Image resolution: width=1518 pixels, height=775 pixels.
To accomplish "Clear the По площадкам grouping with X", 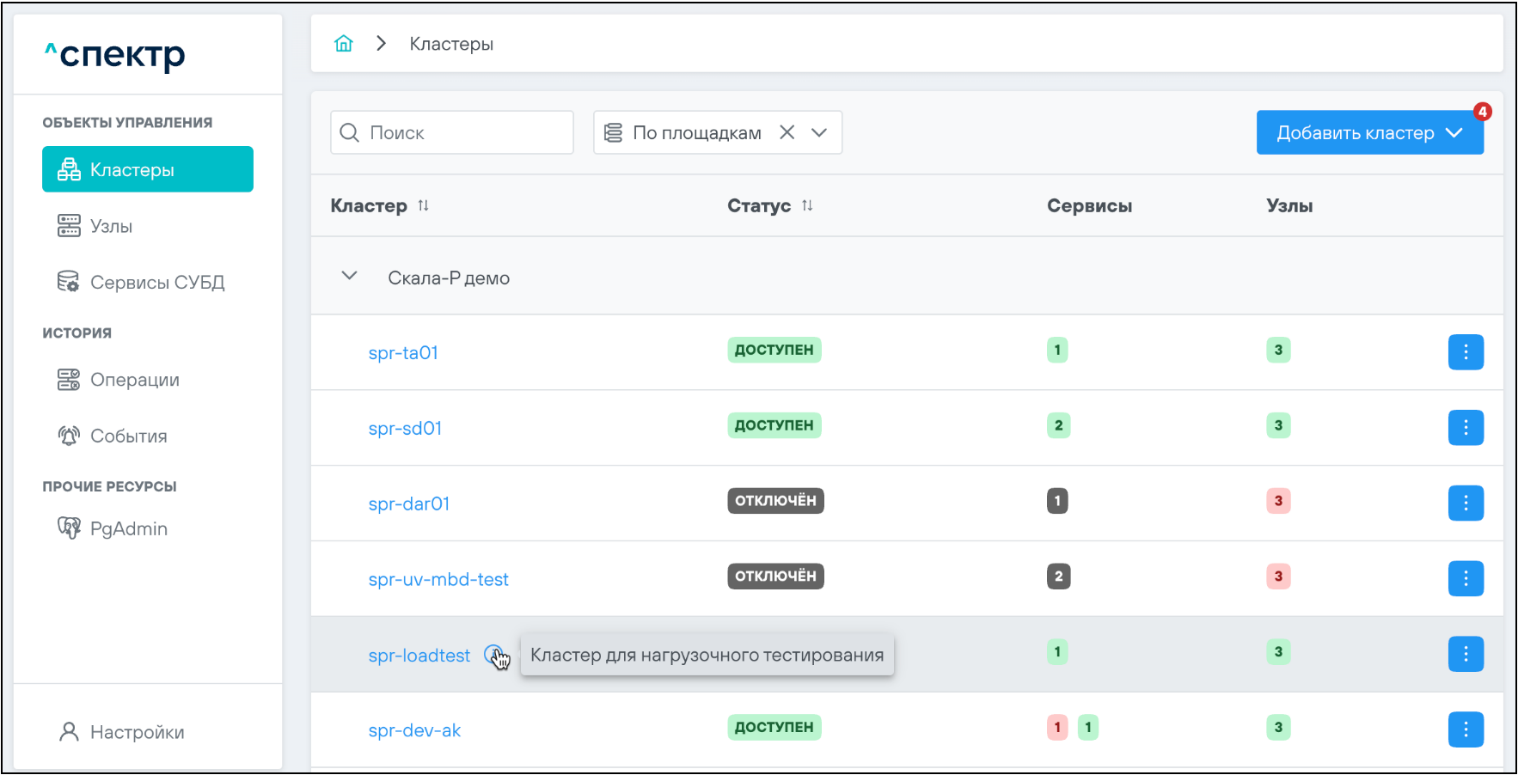I will 787,133.
